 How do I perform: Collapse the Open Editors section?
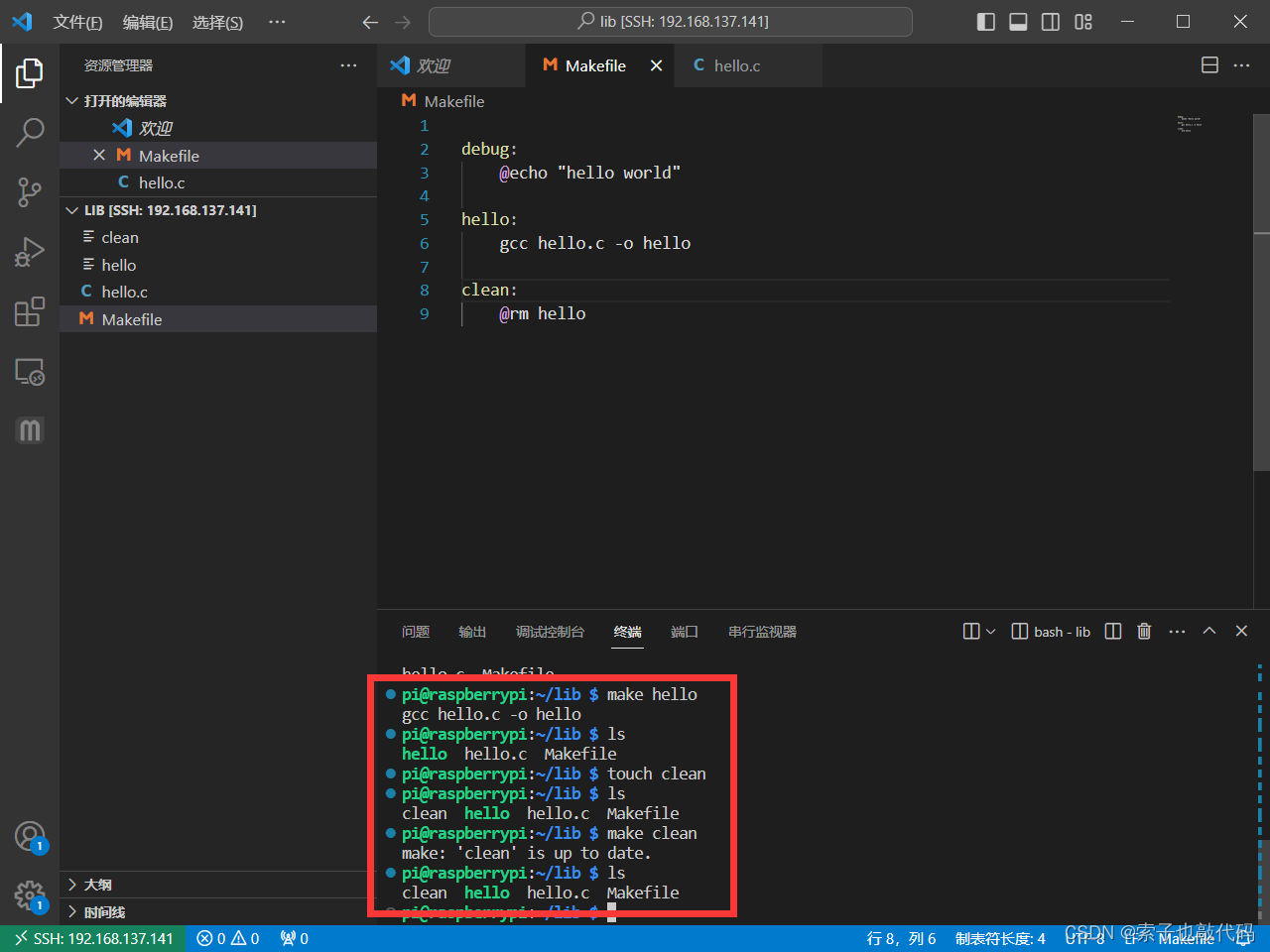click(x=218, y=100)
